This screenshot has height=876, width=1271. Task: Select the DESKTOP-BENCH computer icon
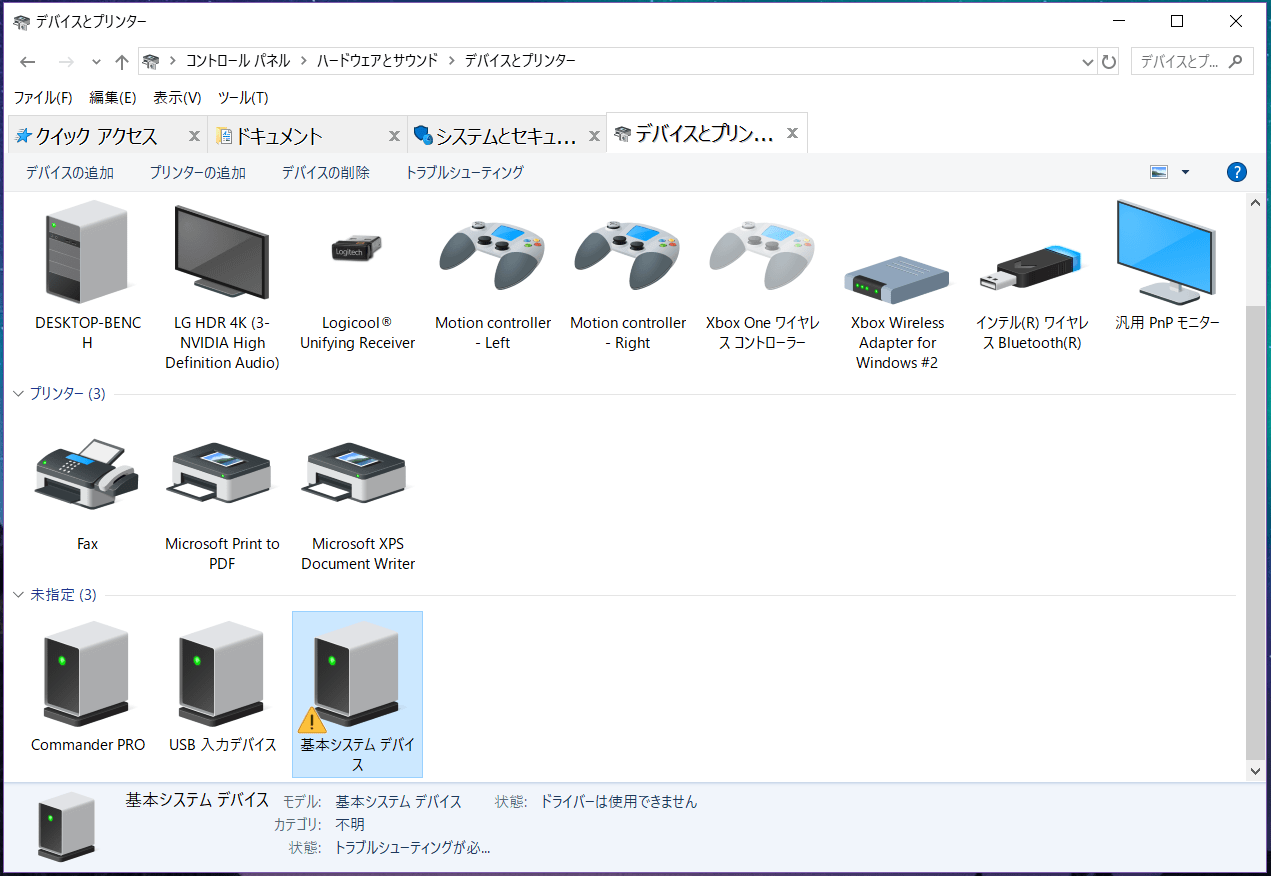coord(87,250)
